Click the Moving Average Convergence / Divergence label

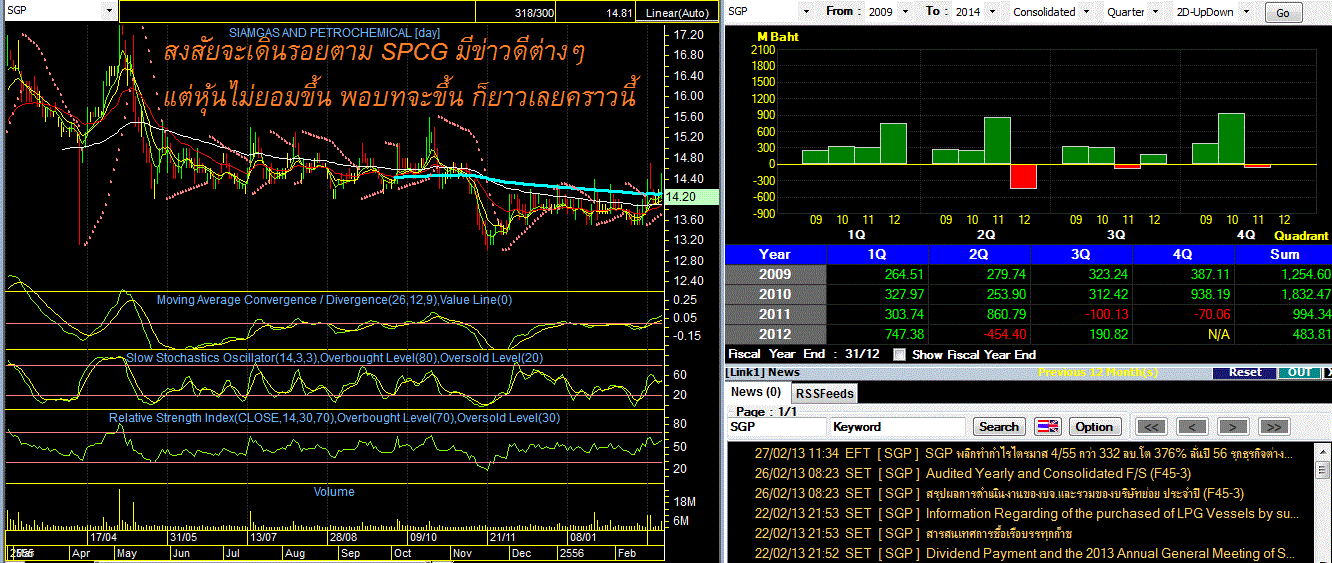335,300
